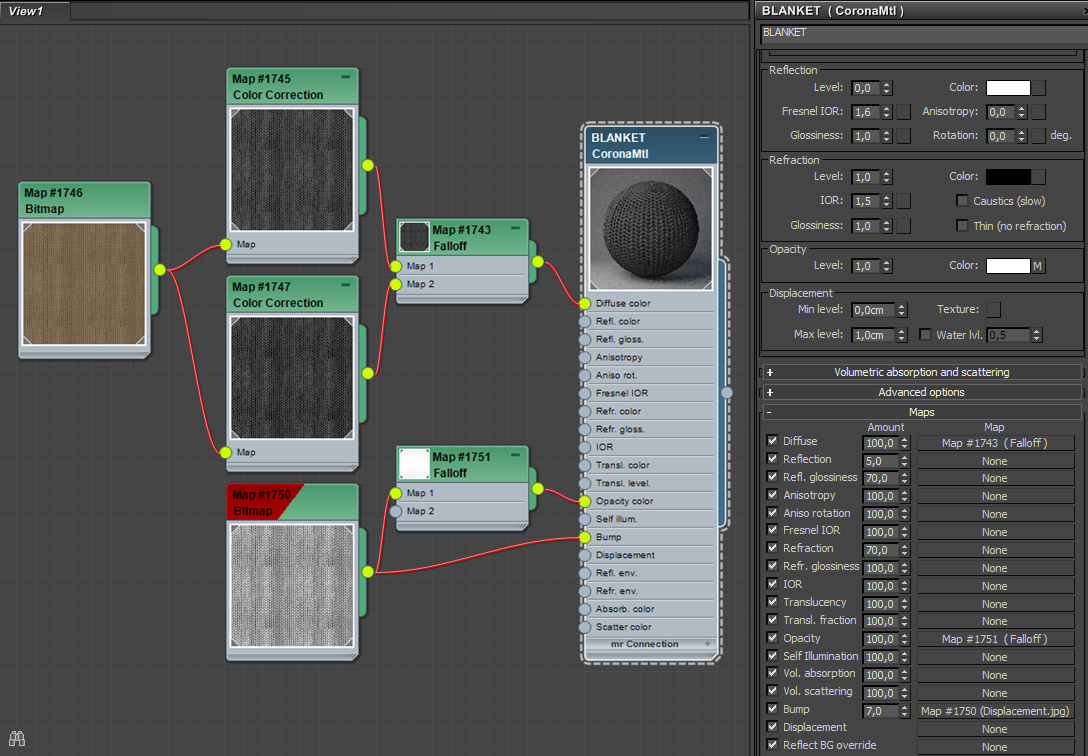This screenshot has width=1088, height=756.
Task: Click Map 1 socket of Map #1743
Action: coord(396,266)
